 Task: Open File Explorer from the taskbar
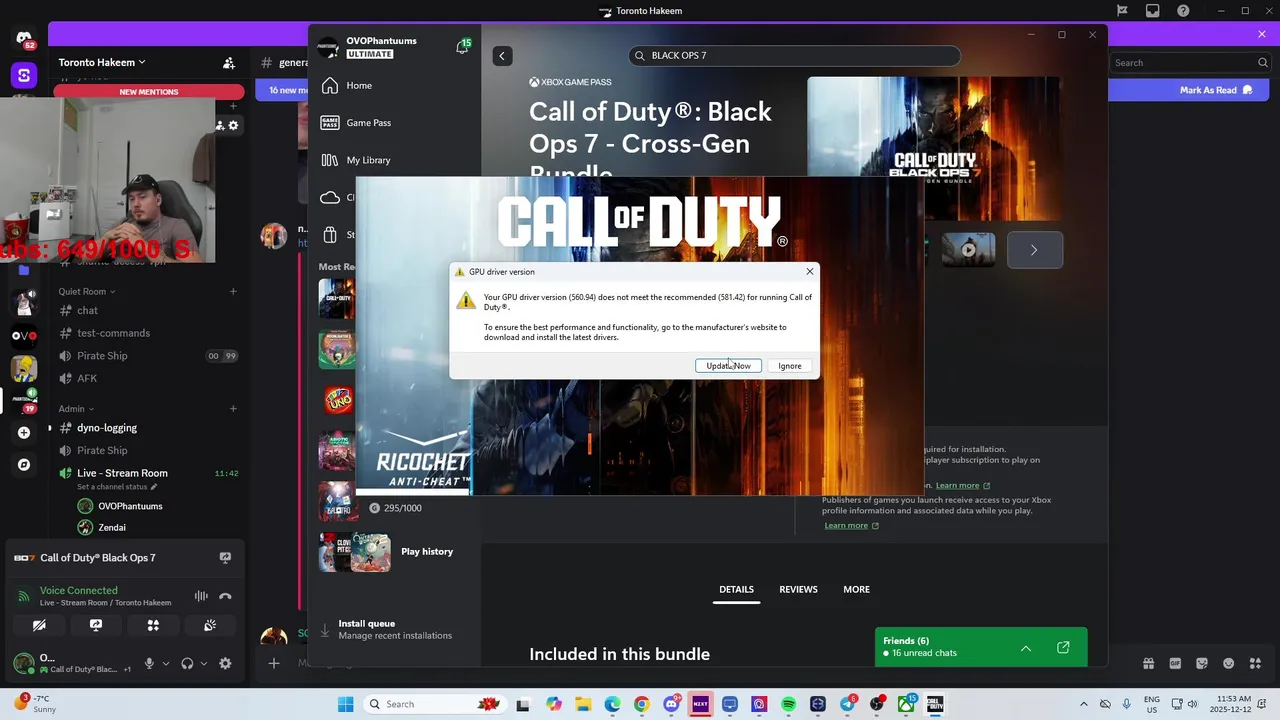583,704
